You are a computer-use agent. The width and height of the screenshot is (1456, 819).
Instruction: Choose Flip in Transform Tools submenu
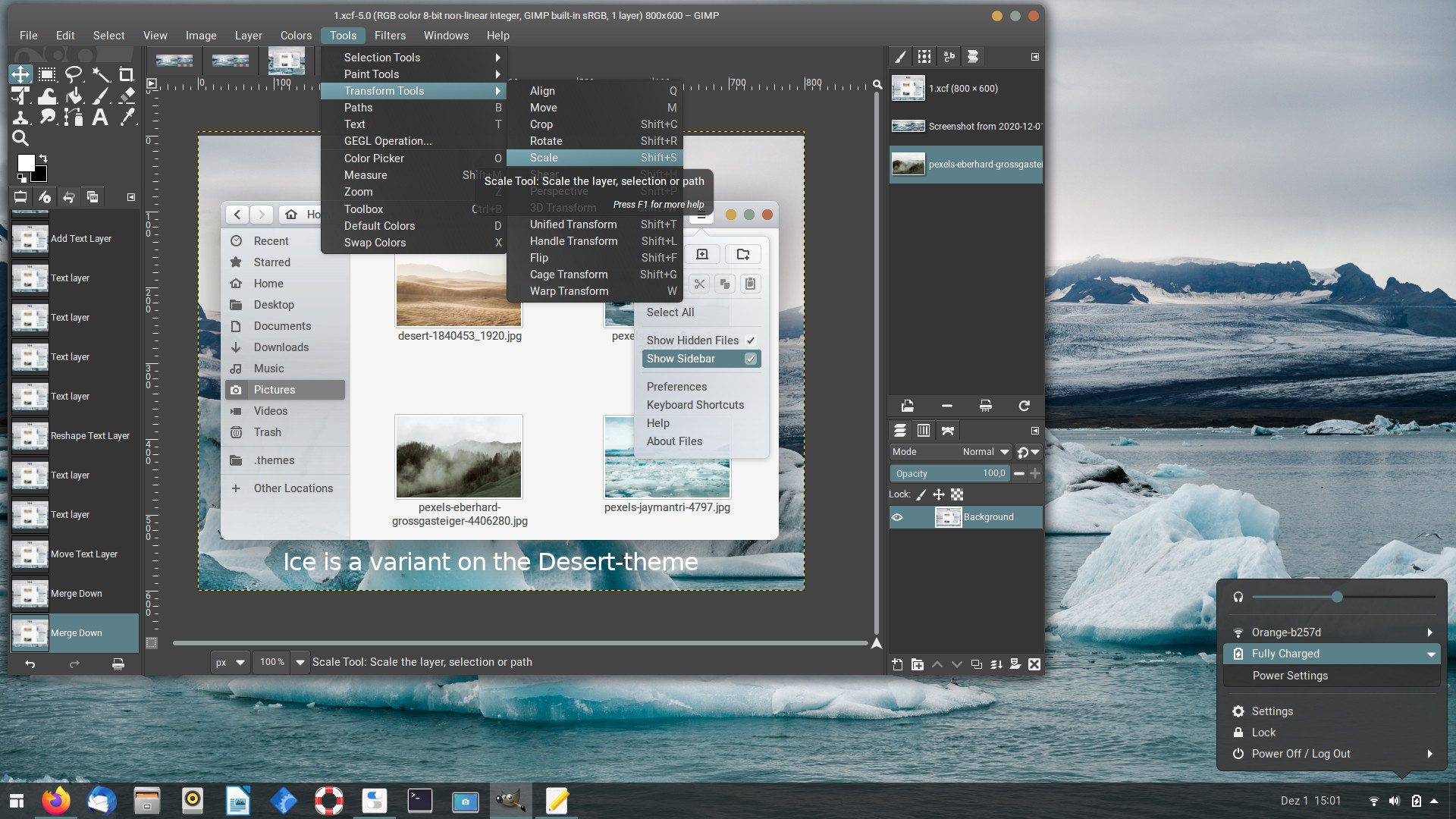point(595,258)
